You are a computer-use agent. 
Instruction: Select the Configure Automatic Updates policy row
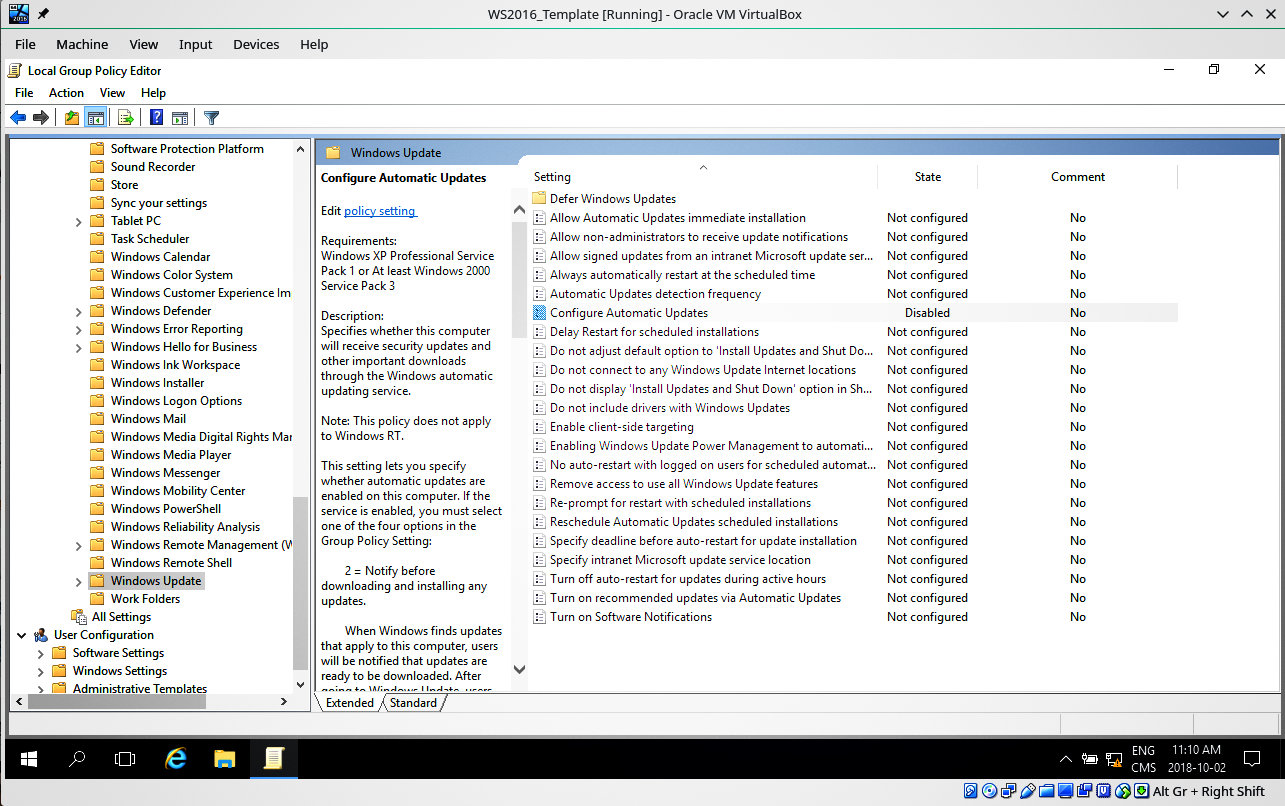pos(853,313)
